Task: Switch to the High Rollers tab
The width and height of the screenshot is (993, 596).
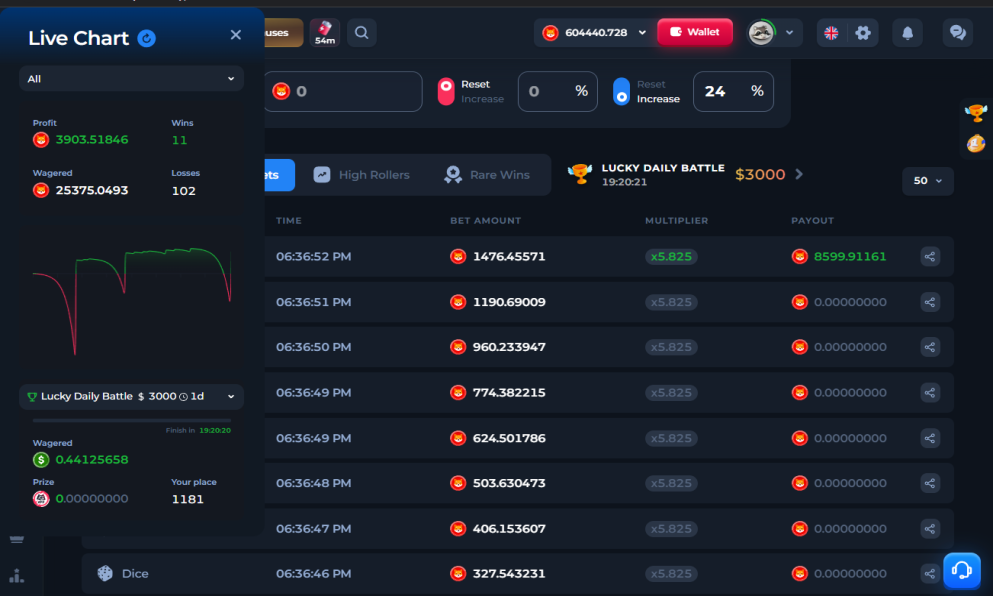Action: (x=362, y=175)
